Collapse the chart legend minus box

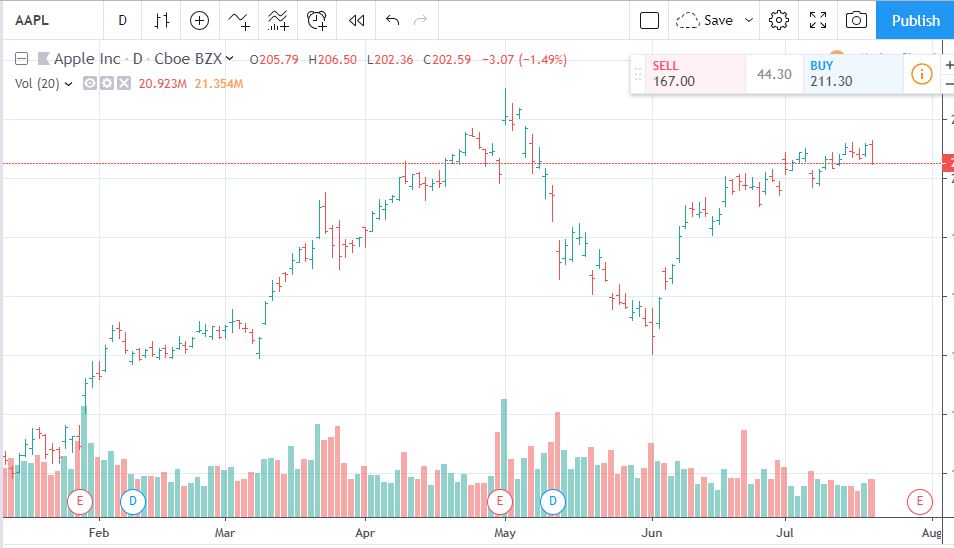[21, 59]
